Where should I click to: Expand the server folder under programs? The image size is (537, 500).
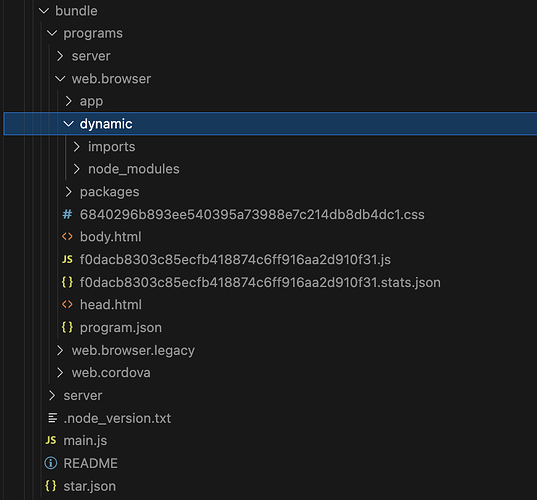tap(60, 56)
